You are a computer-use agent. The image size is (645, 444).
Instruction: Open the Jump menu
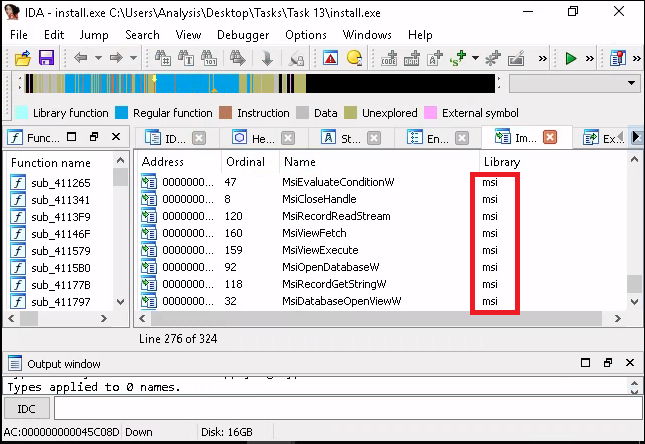coord(94,35)
